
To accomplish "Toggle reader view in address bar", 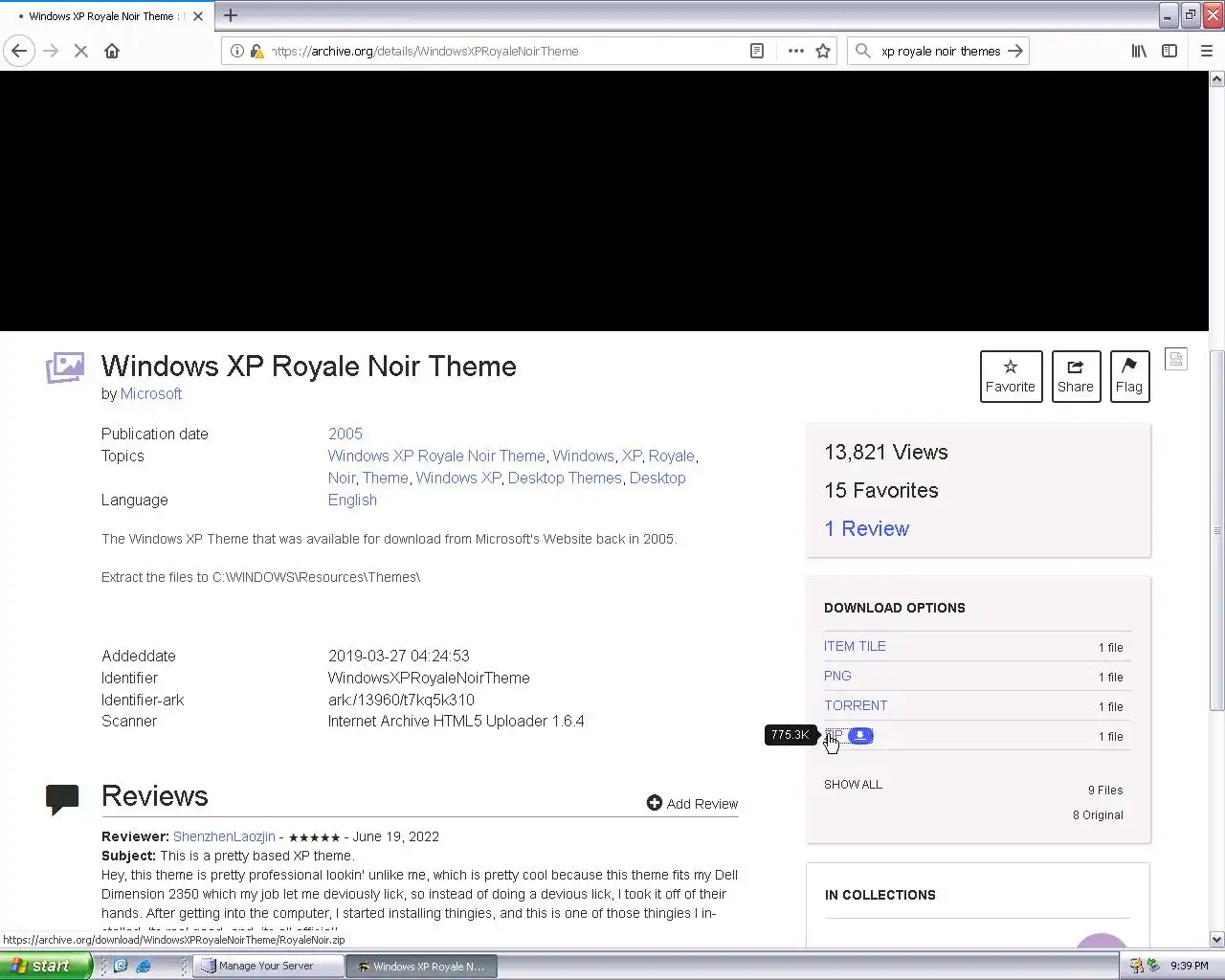I will [757, 51].
